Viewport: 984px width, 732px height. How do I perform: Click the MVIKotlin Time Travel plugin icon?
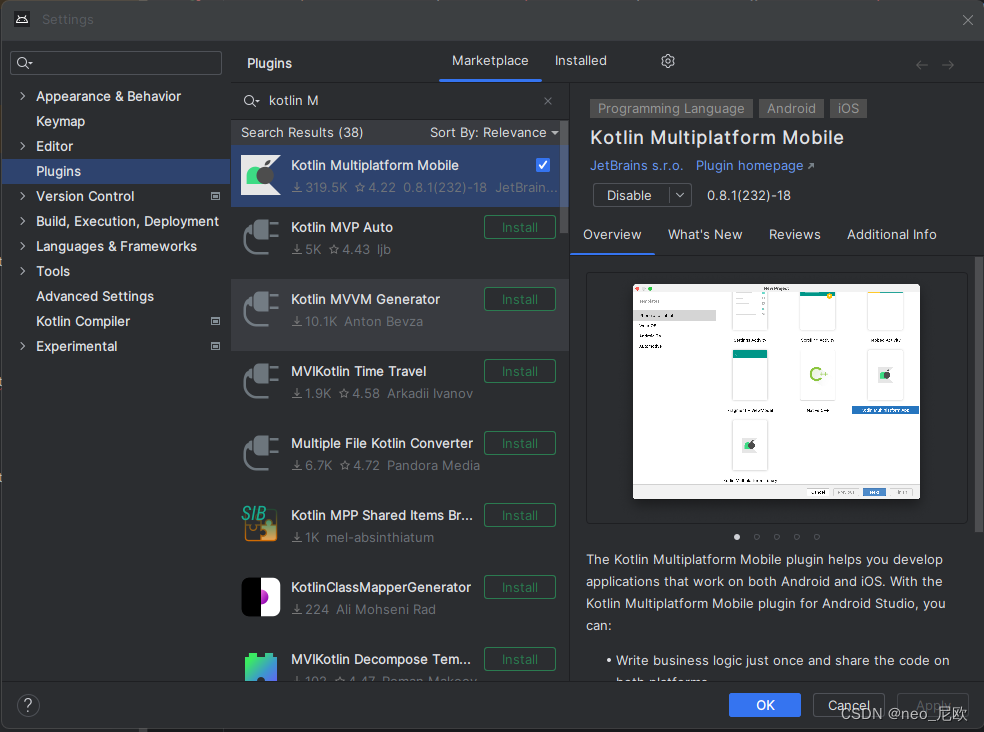(x=261, y=382)
